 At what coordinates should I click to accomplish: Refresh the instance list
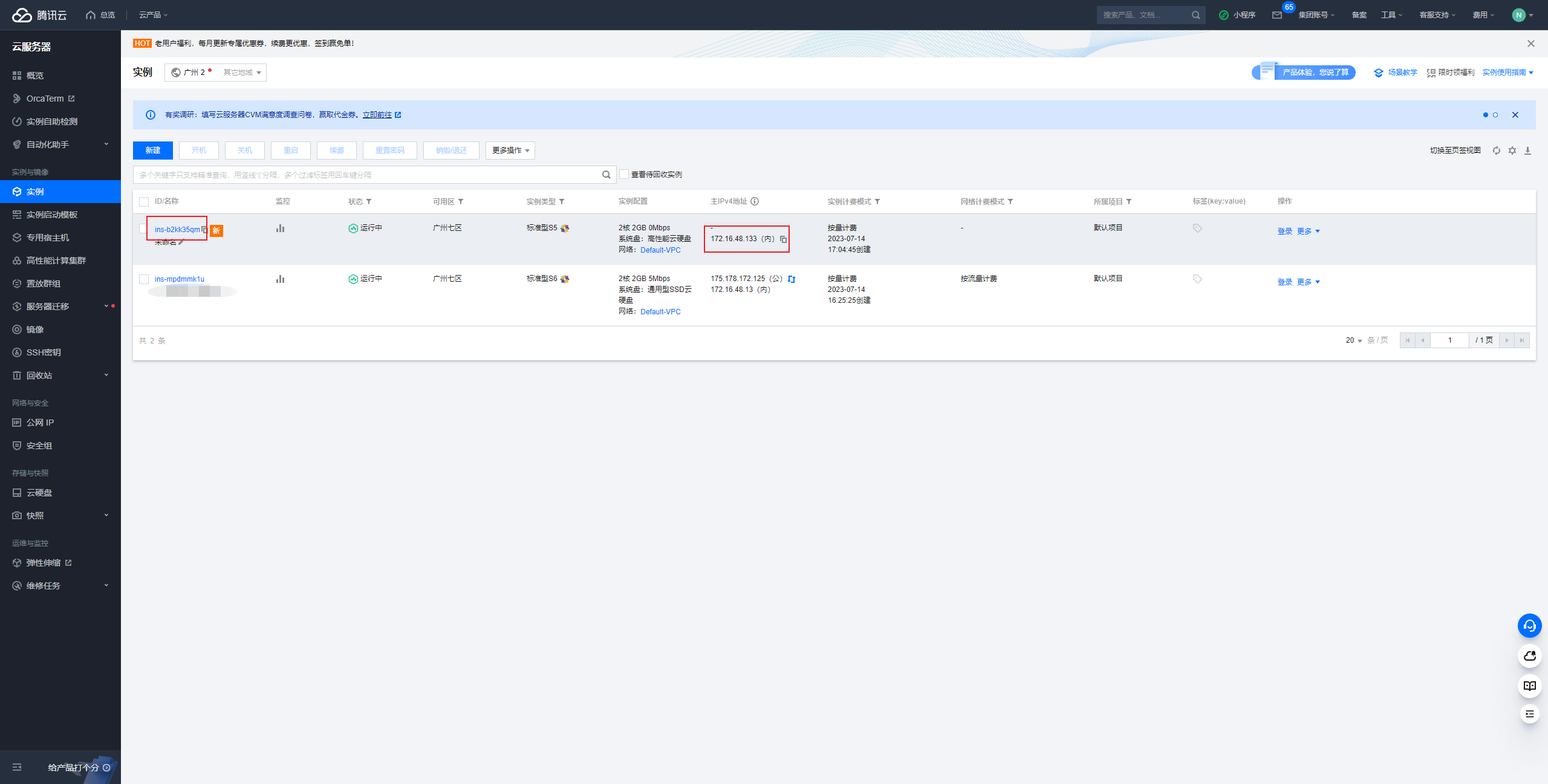pos(1496,151)
